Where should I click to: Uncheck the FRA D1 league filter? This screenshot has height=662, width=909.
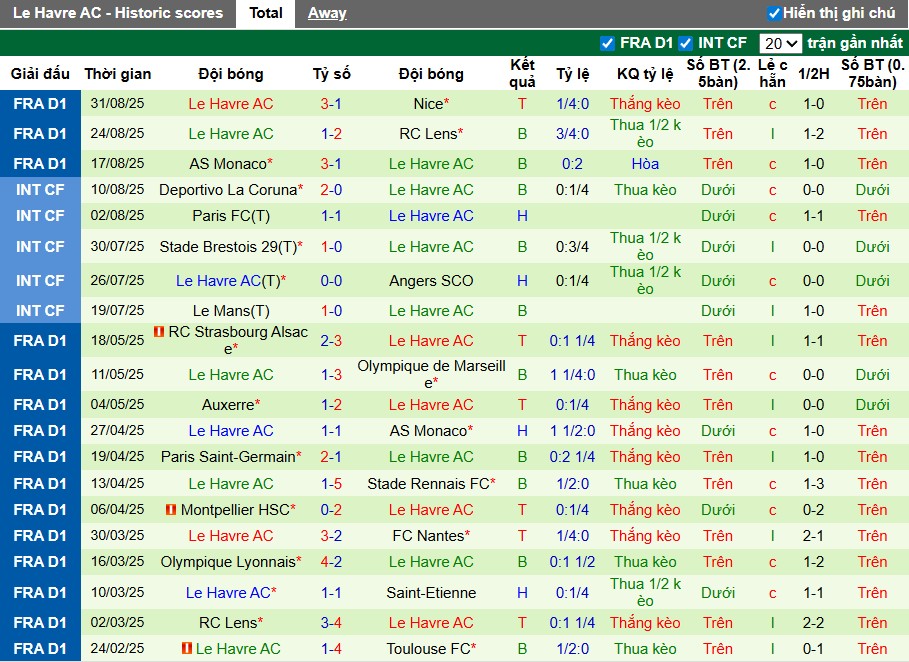coord(607,43)
